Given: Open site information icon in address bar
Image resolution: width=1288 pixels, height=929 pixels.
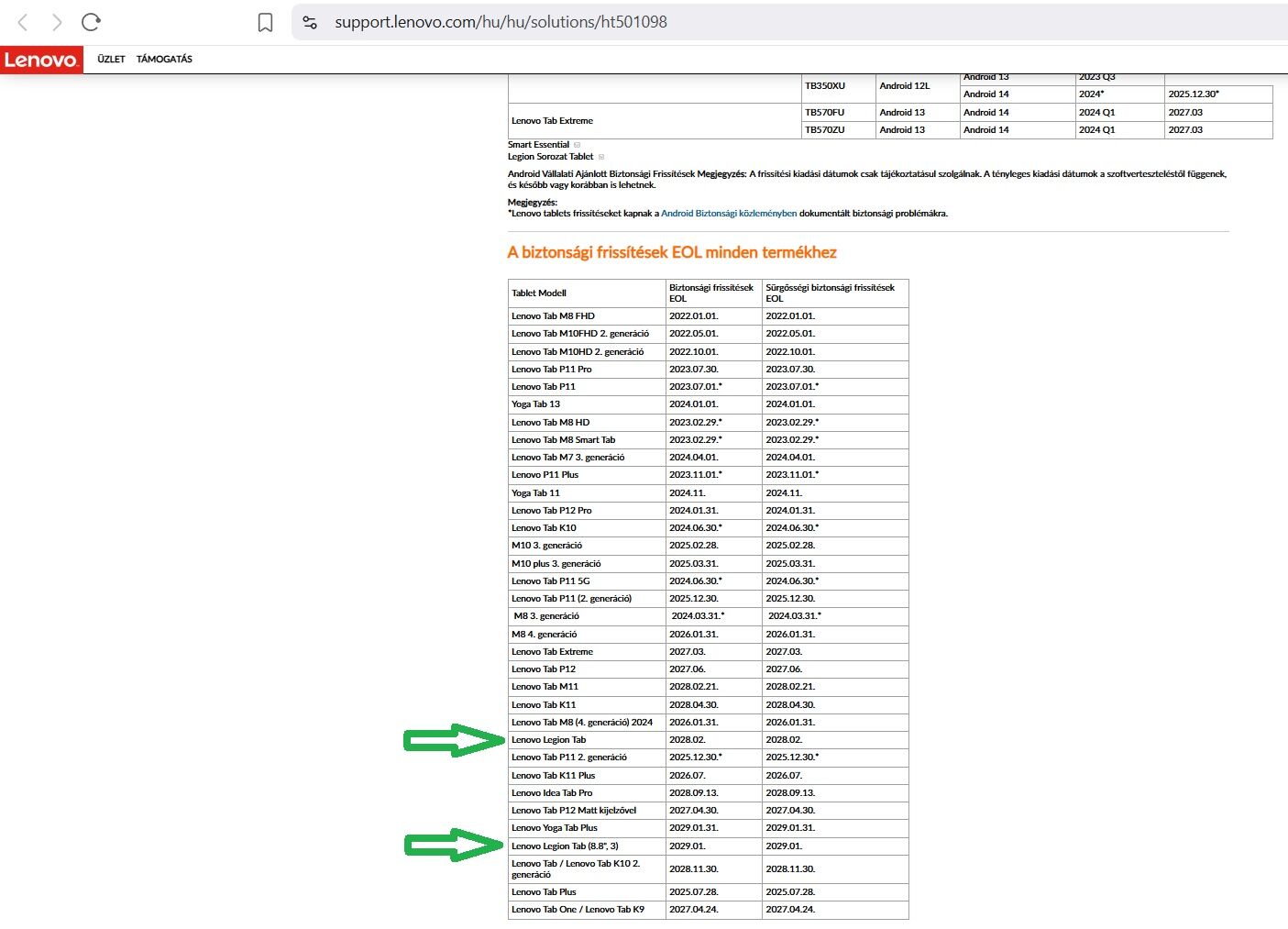Looking at the screenshot, I should pyautogui.click(x=310, y=22).
